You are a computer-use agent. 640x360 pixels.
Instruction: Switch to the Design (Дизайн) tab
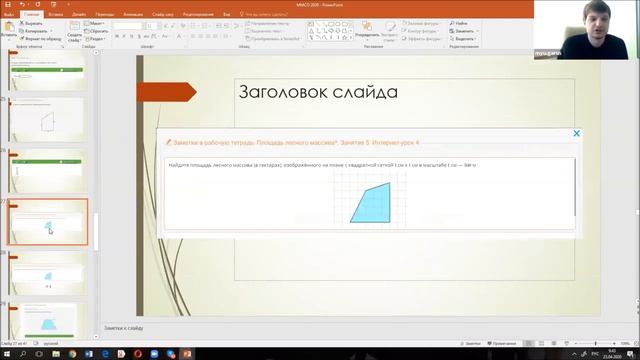click(x=79, y=14)
